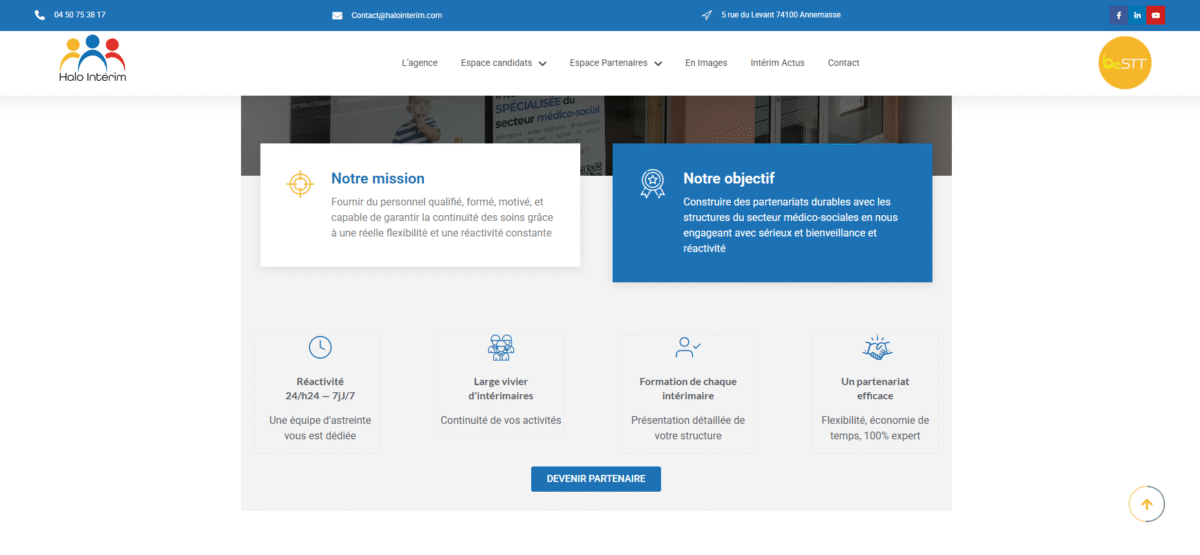The height and width of the screenshot is (555, 1200).
Task: Open the L'agence menu item
Action: (x=419, y=63)
